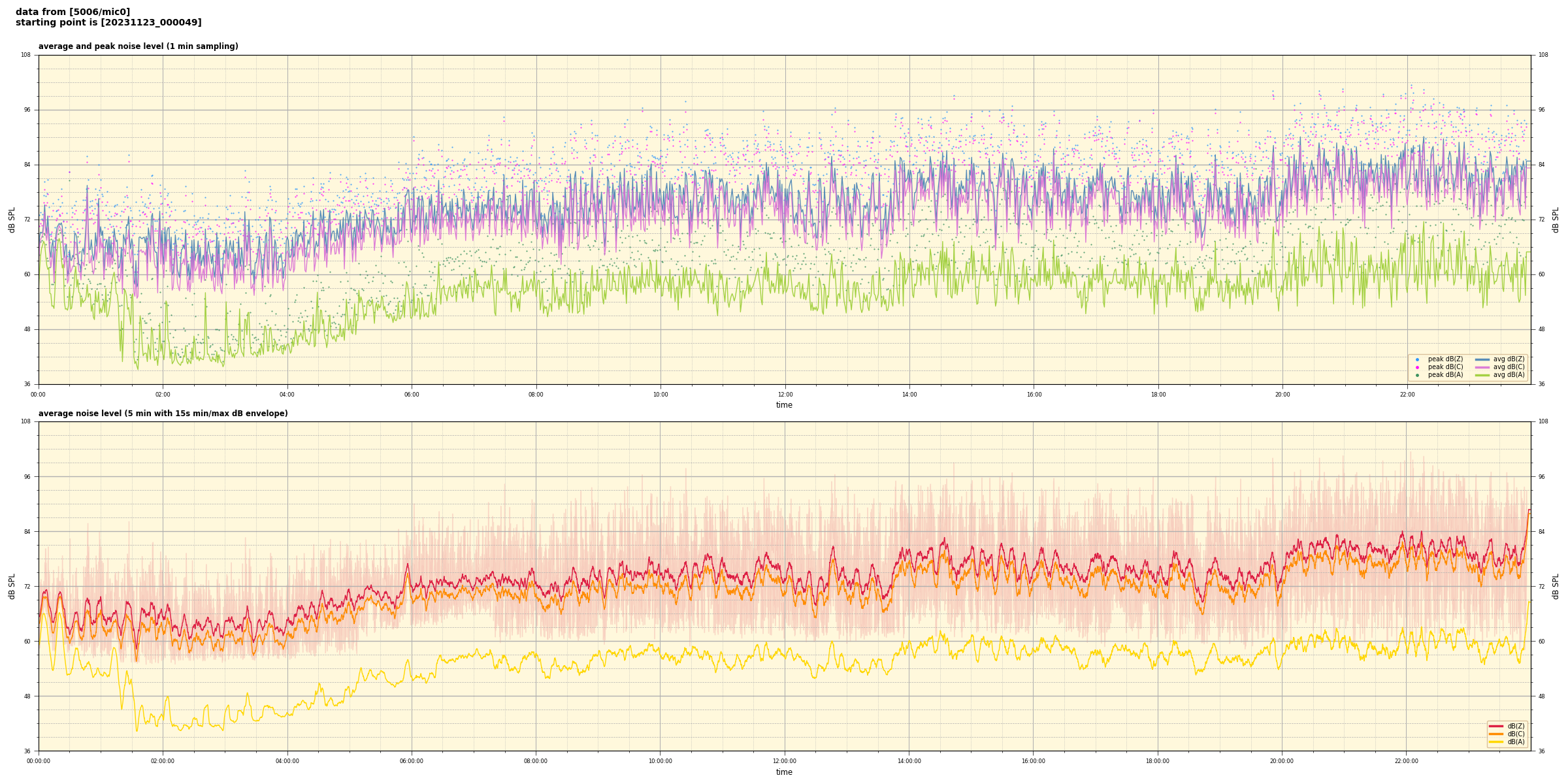Click the top chart title text
The height and width of the screenshot is (784, 1568).
pyautogui.click(x=138, y=46)
